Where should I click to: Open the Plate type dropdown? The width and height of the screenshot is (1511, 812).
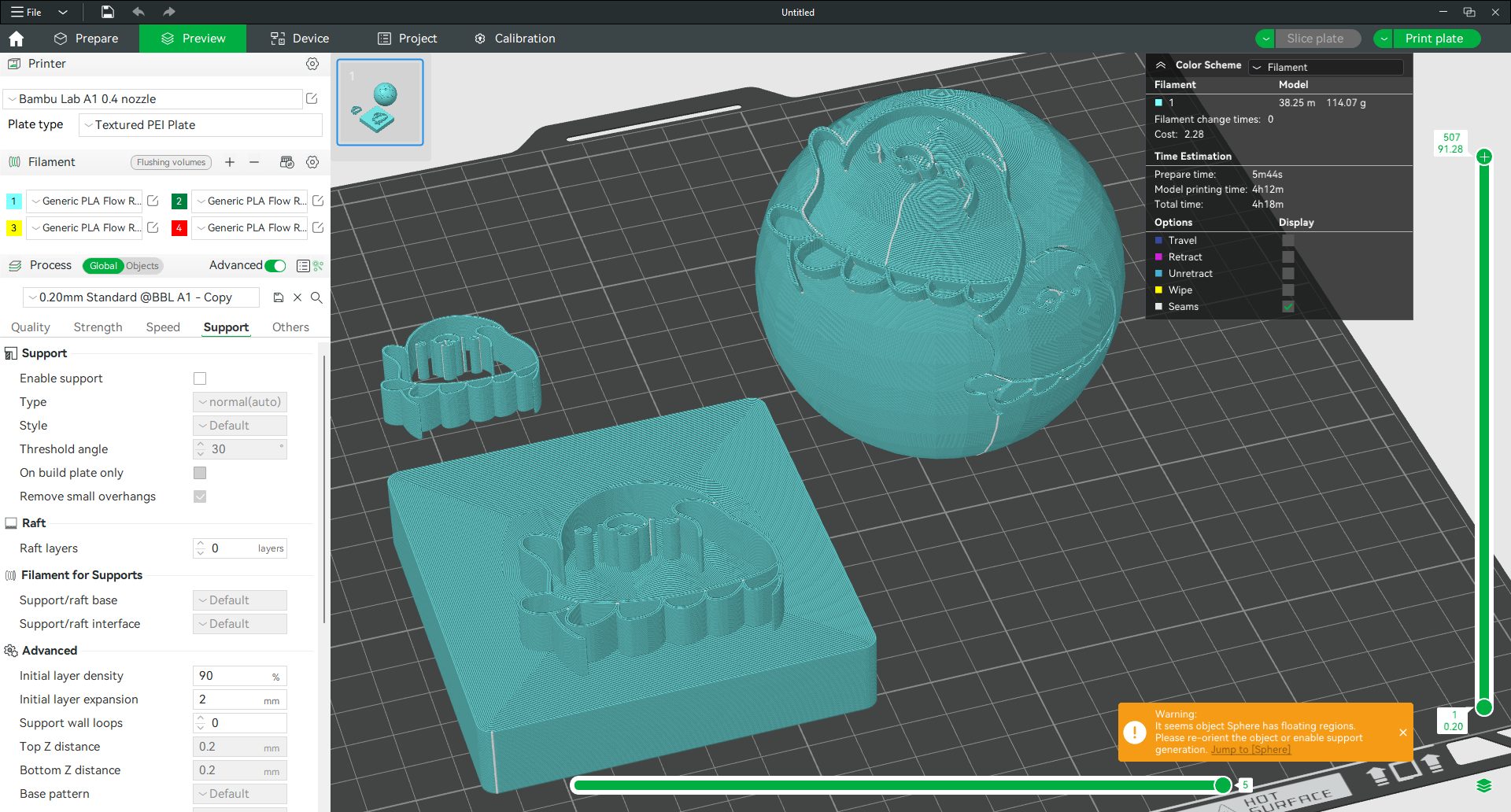click(201, 125)
